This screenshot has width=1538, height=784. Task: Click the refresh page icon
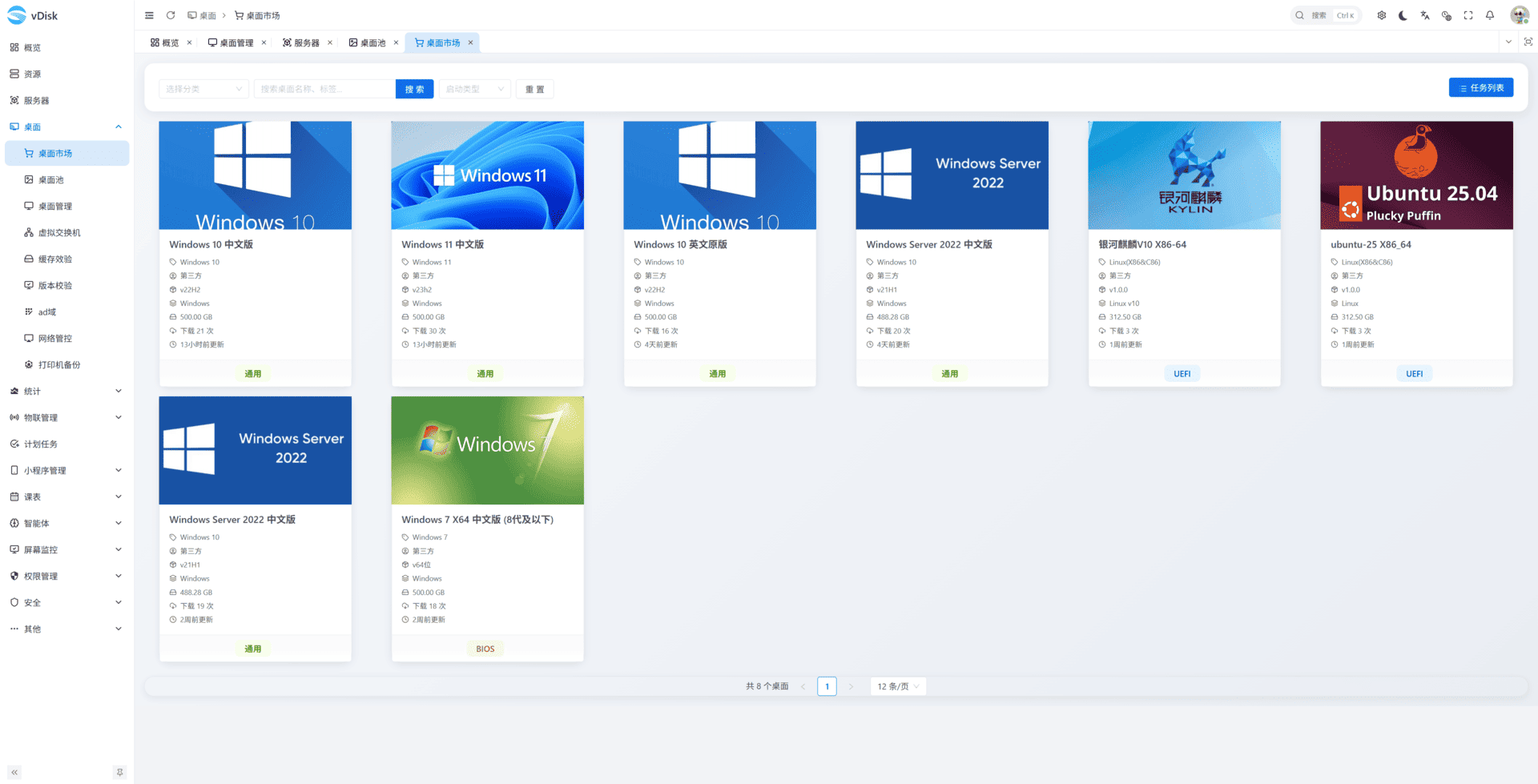point(171,15)
